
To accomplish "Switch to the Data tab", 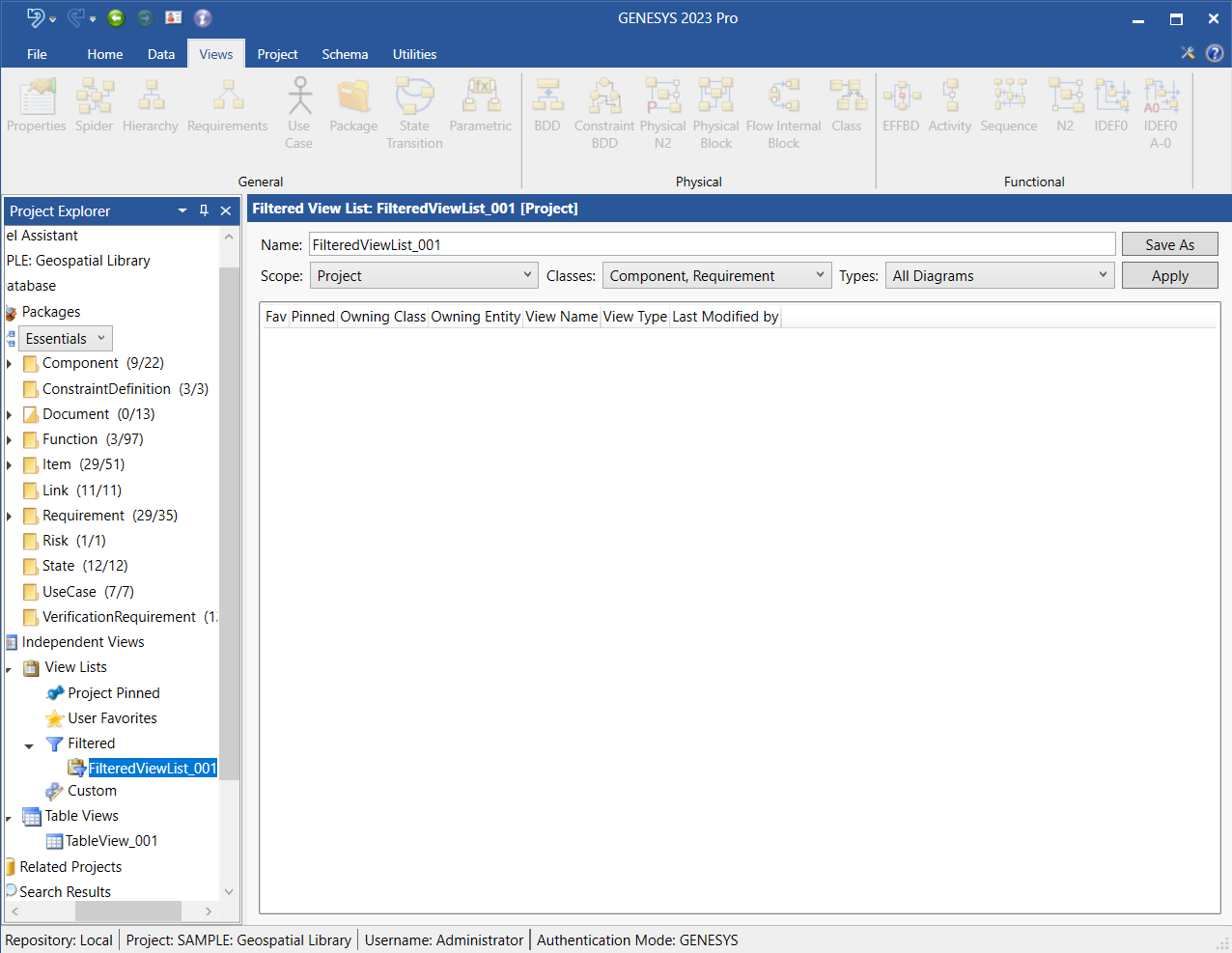I will (x=161, y=54).
